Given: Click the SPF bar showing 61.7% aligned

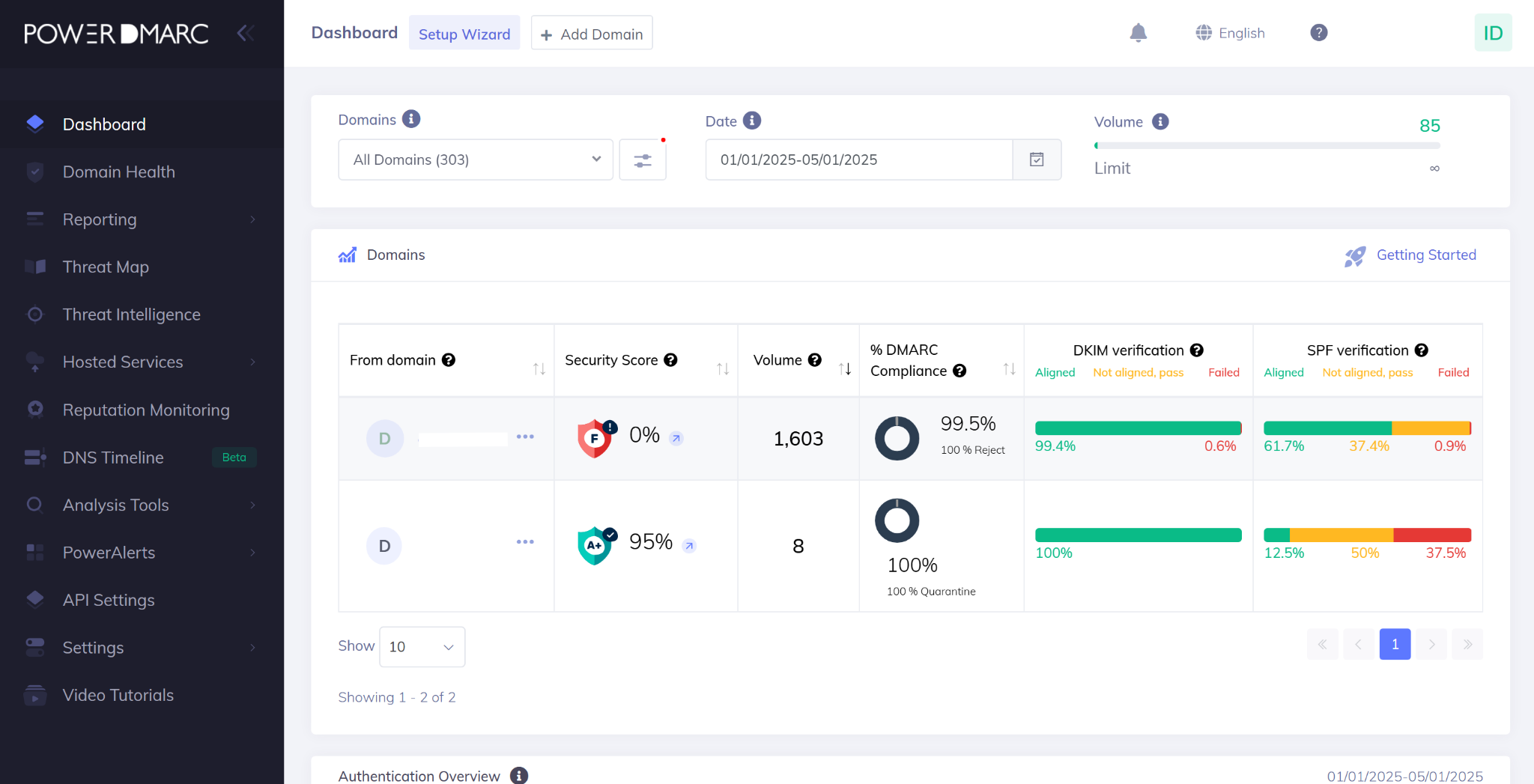Looking at the screenshot, I should (1367, 428).
